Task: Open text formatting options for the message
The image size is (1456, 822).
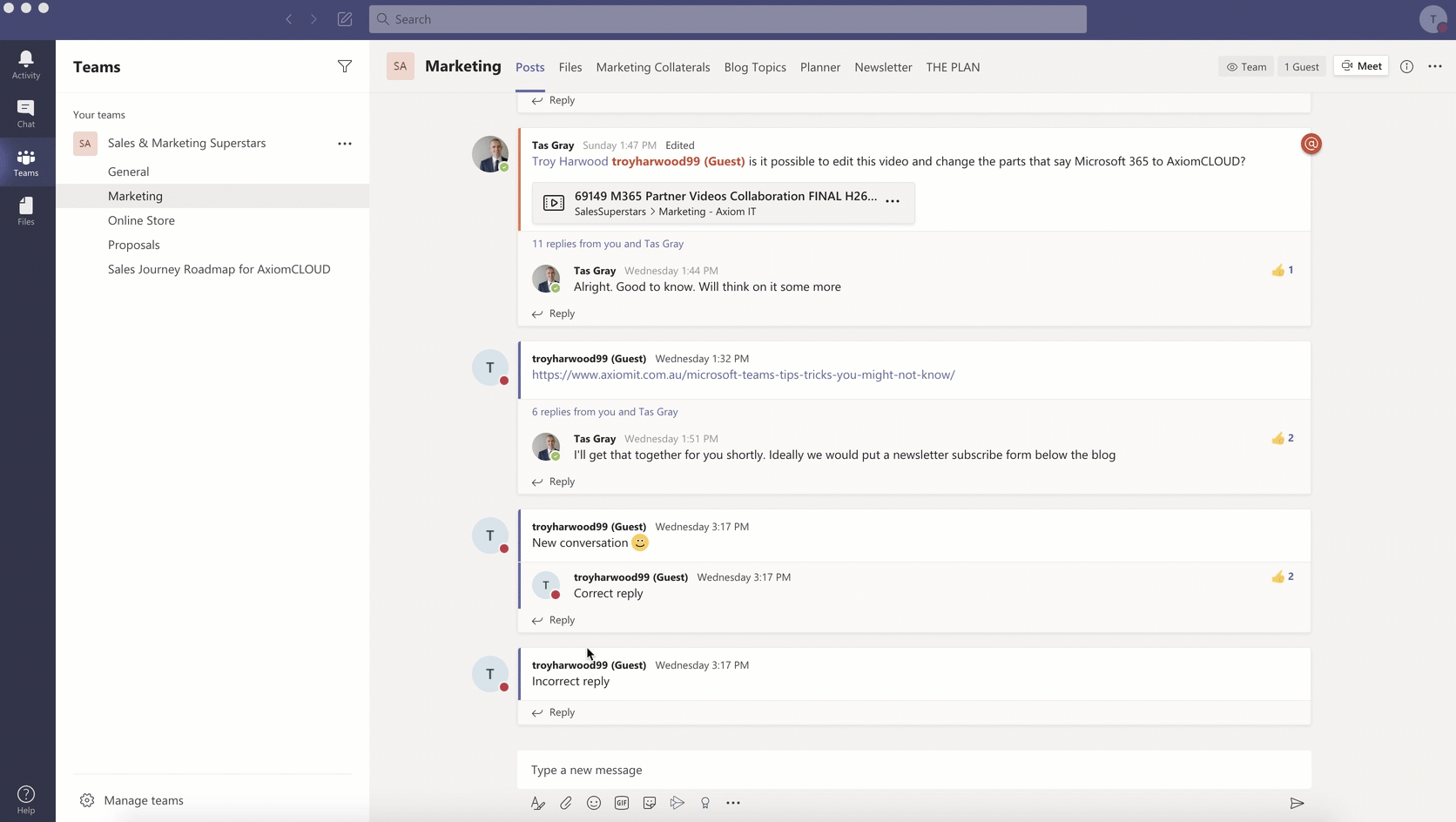Action: 537,803
